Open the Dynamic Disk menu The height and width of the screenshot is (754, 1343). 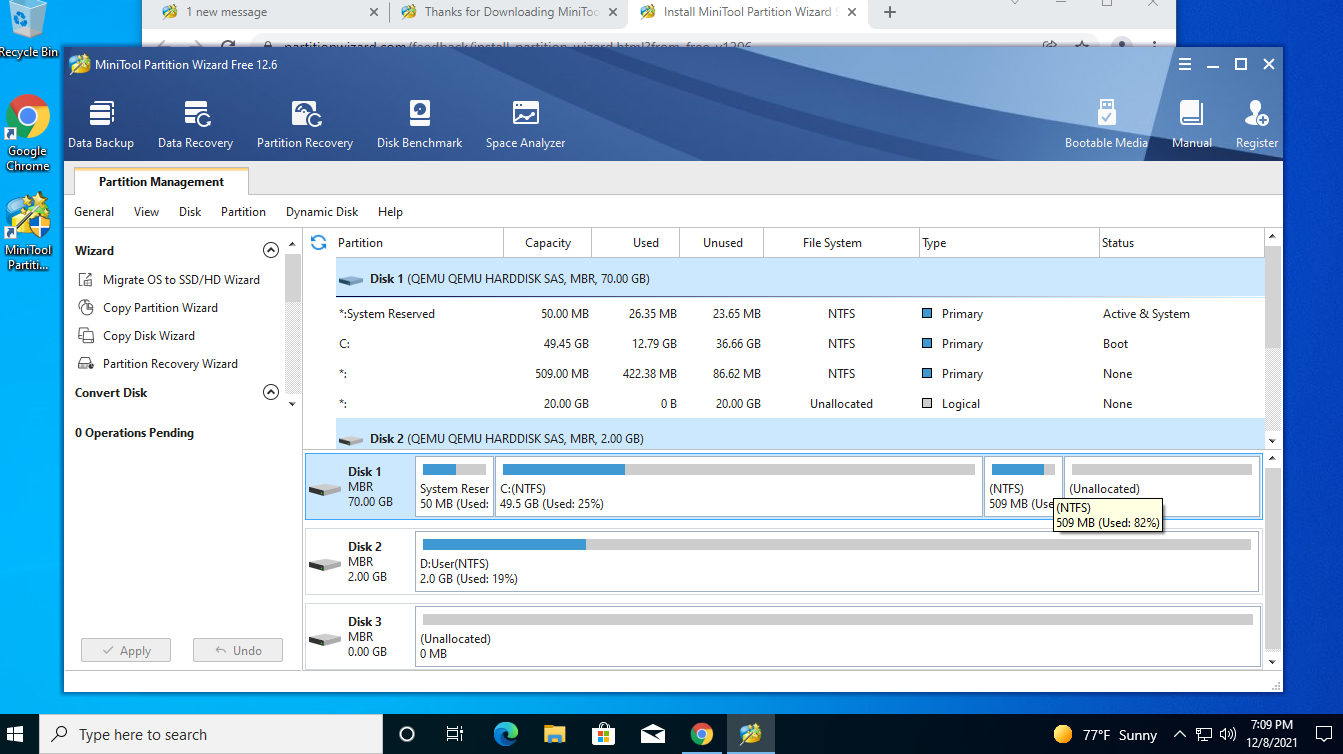pyautogui.click(x=322, y=212)
